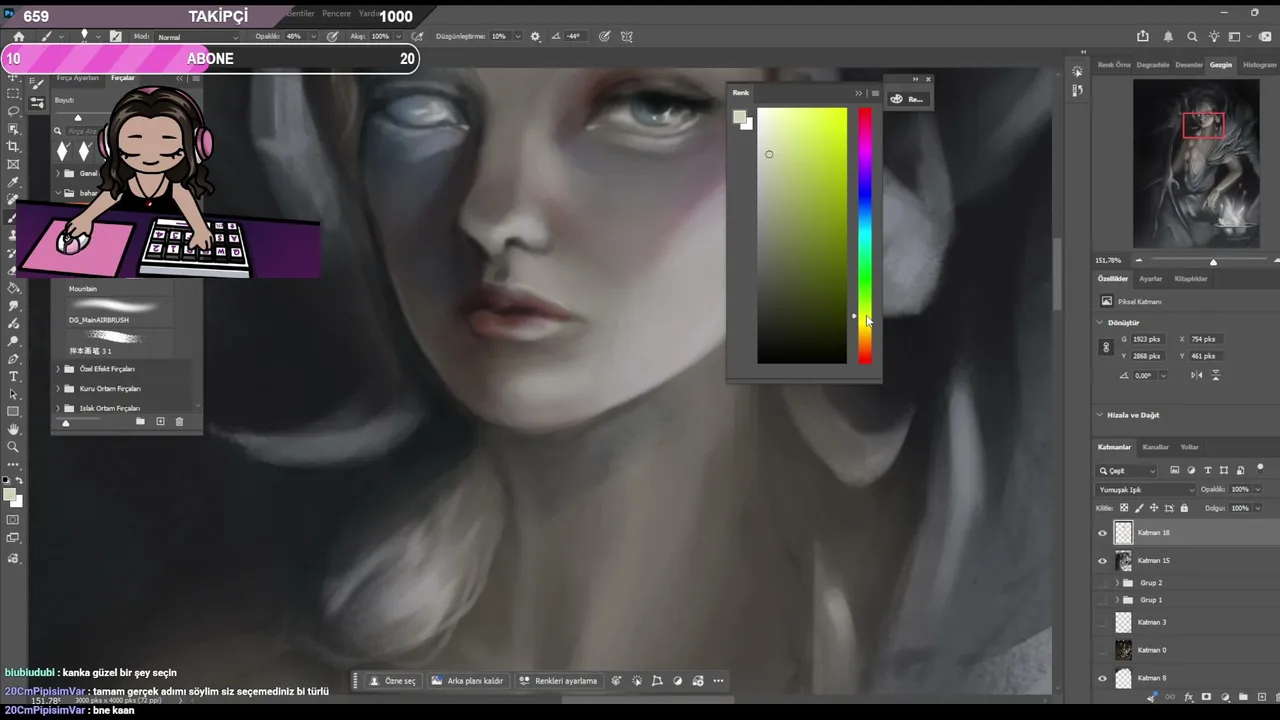Toggle pressure for opacity icon

pyautogui.click(x=332, y=36)
